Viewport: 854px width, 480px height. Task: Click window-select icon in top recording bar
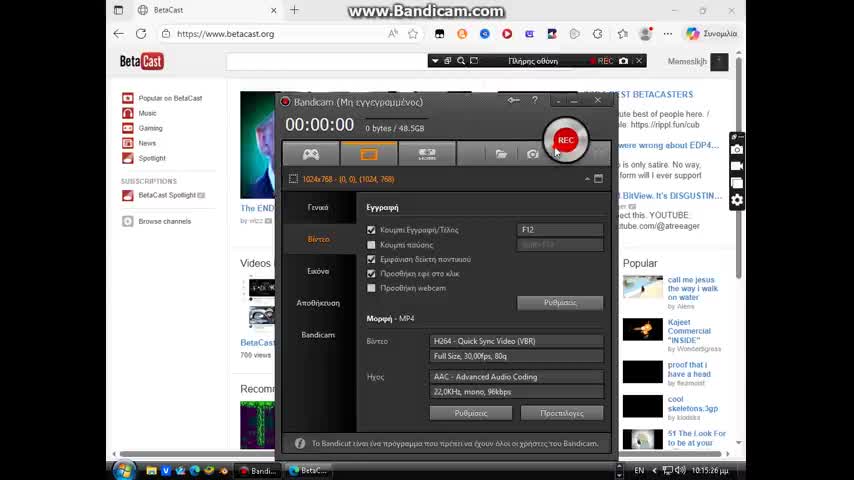click(x=448, y=61)
